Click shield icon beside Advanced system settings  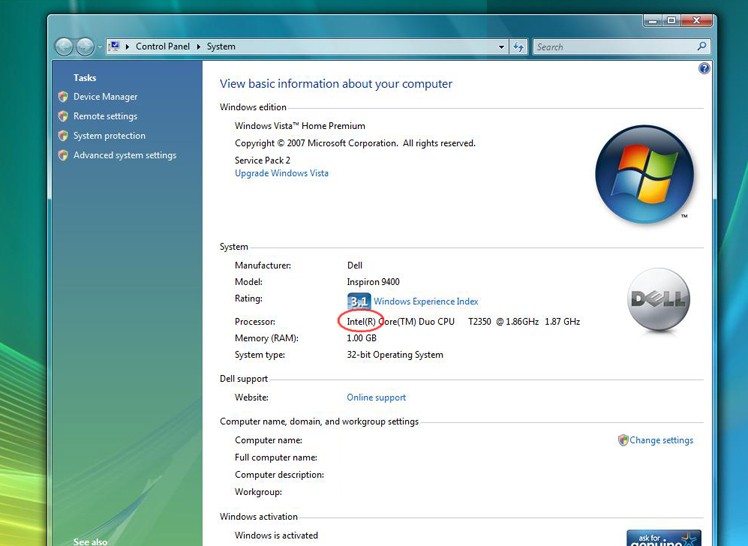click(x=63, y=155)
